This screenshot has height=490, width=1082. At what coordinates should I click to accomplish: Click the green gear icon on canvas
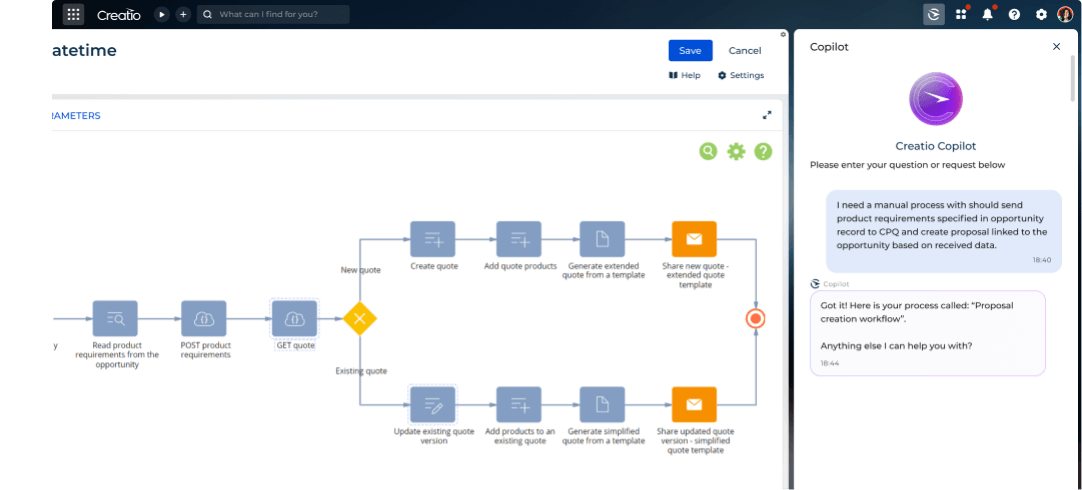coord(736,151)
